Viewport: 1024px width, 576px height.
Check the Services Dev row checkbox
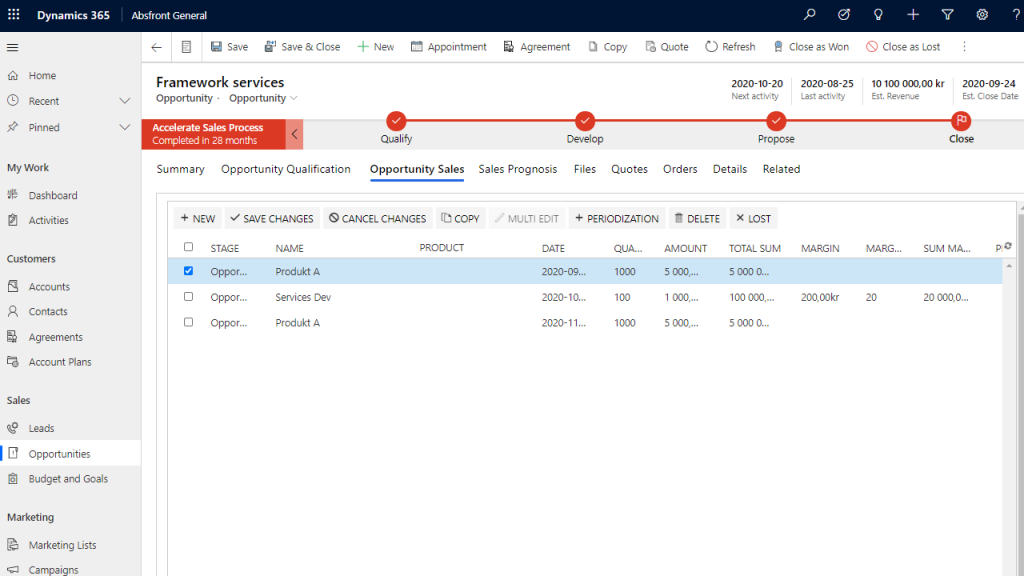188,296
